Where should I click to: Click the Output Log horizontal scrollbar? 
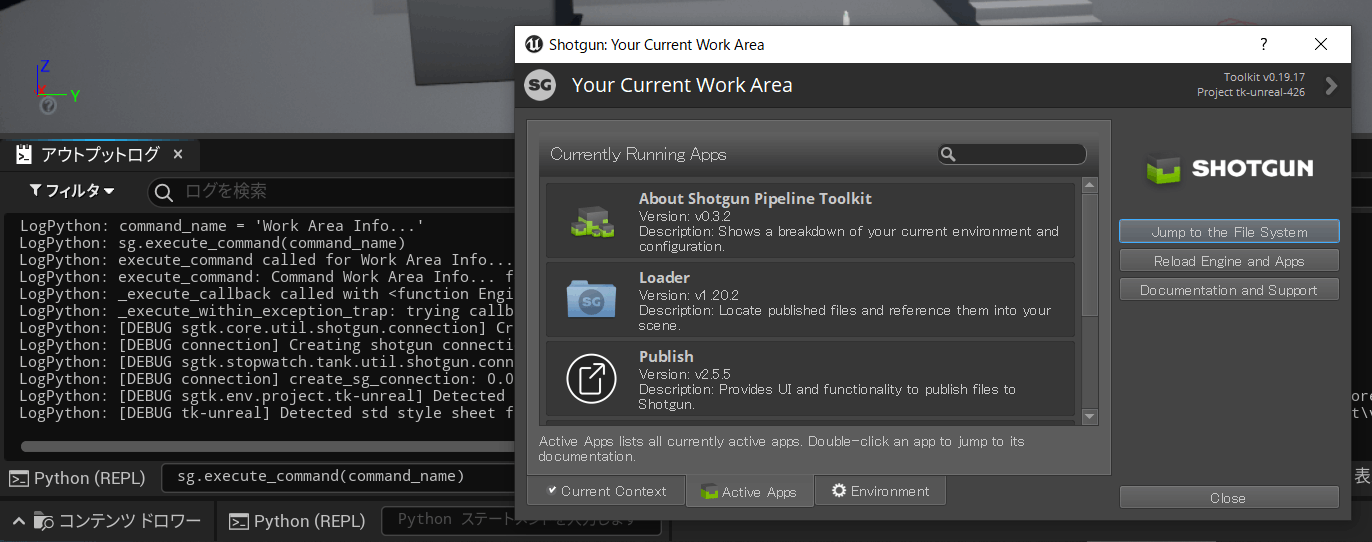point(267,446)
